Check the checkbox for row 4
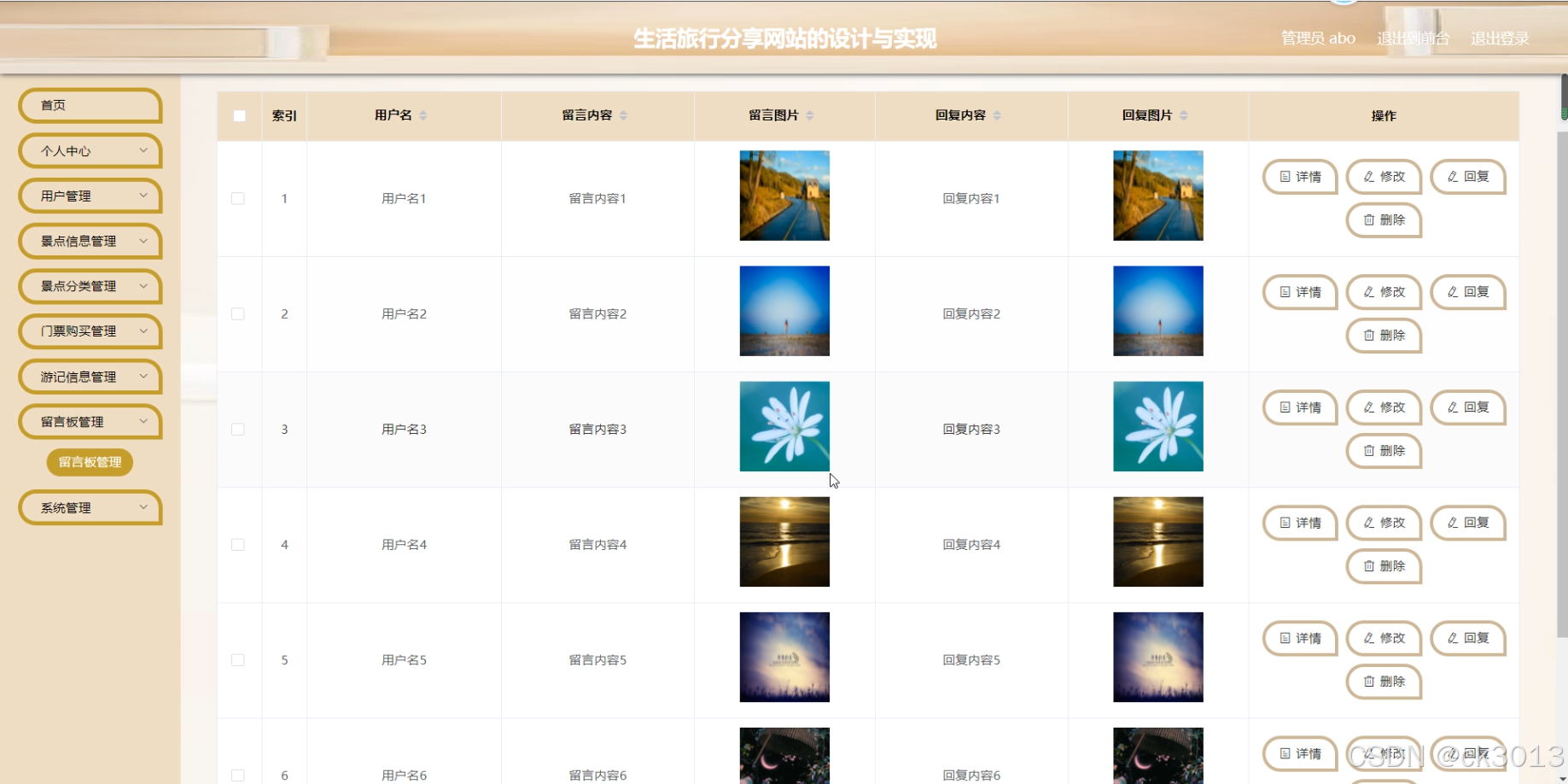Viewport: 1568px width, 784px height. [238, 544]
